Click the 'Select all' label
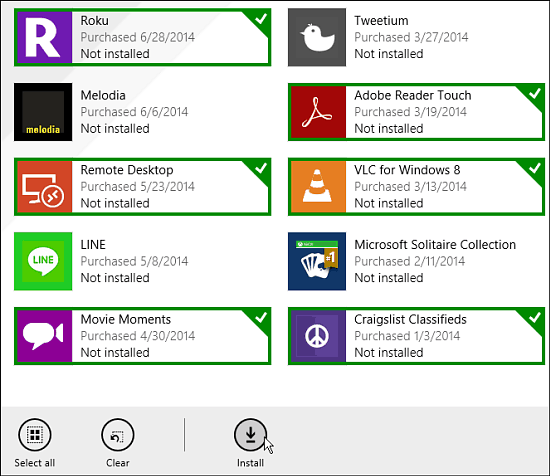The image size is (550, 476). click(x=35, y=463)
